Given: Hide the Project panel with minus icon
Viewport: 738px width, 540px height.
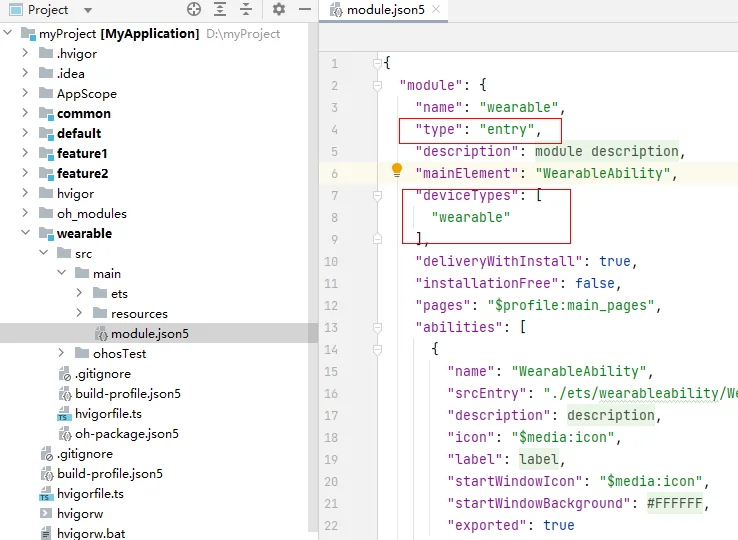Looking at the screenshot, I should (x=305, y=9).
